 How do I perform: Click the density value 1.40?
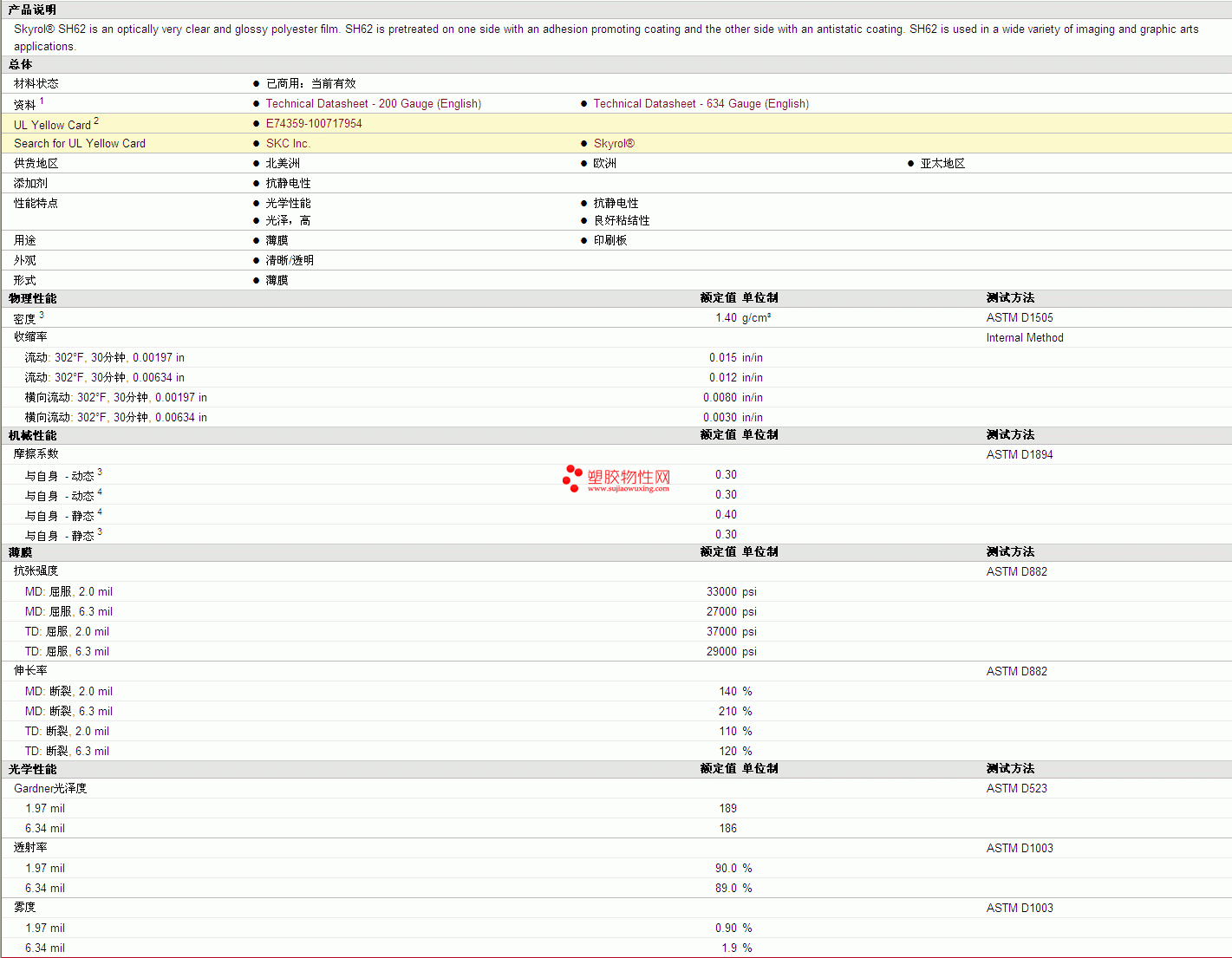coord(726,317)
